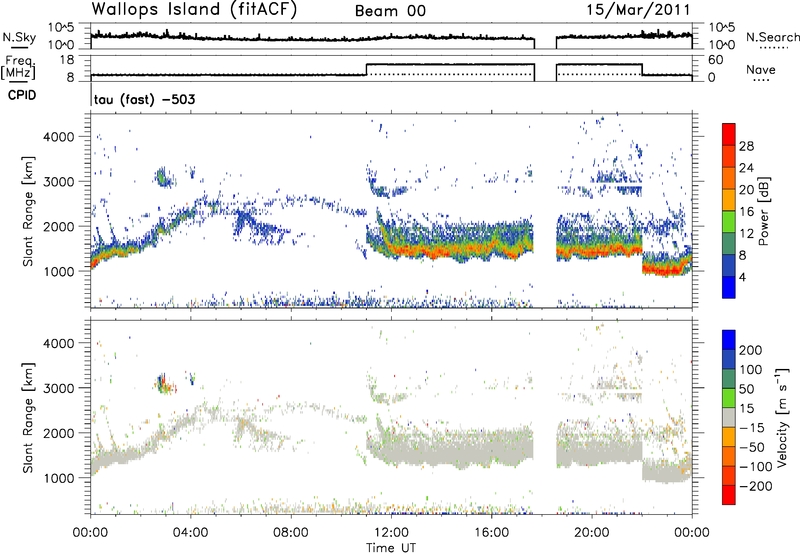Screen dimensions: 800x554
Task: Click the gray swatch in Velocity colorbar
Action: coord(729,418)
